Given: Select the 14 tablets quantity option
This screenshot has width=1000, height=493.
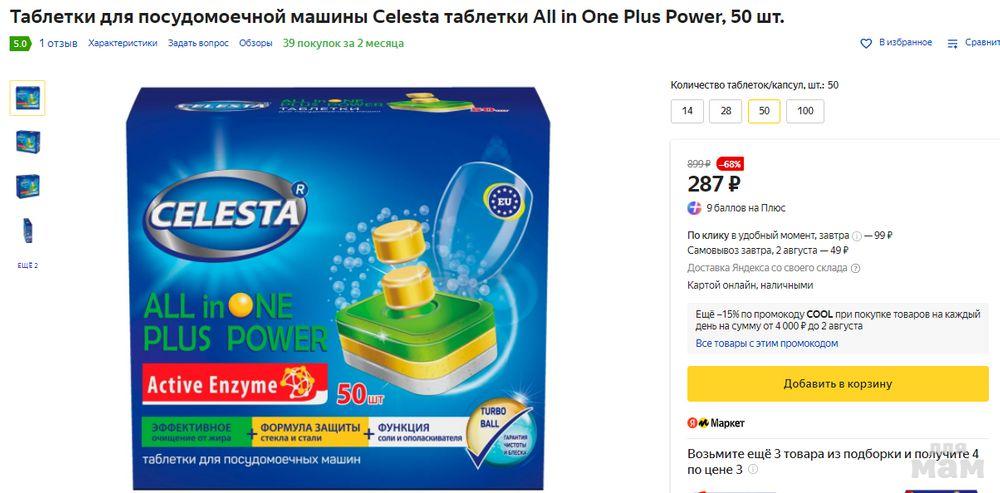Looking at the screenshot, I should [687, 111].
